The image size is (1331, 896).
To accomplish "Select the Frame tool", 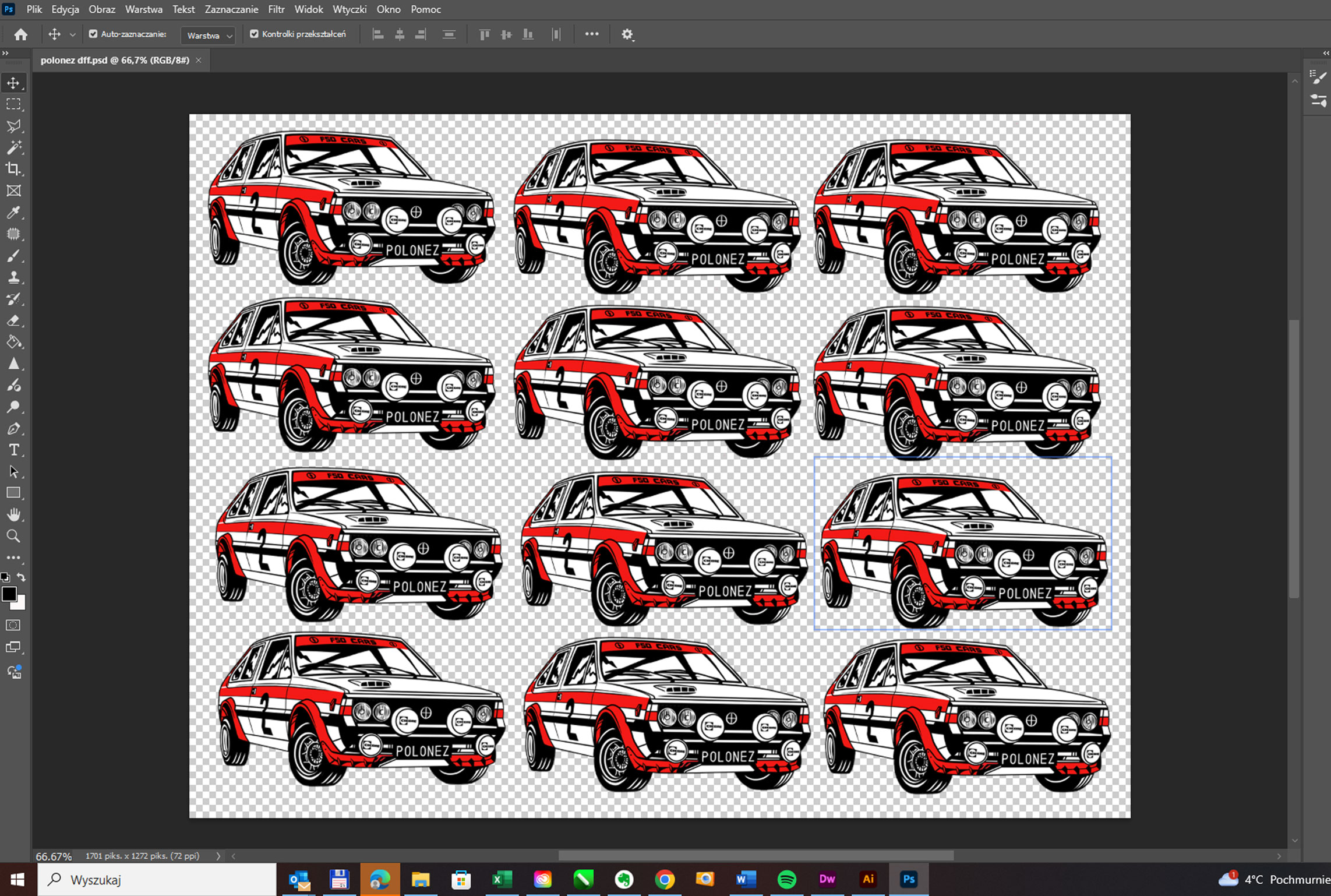I will [x=13, y=191].
